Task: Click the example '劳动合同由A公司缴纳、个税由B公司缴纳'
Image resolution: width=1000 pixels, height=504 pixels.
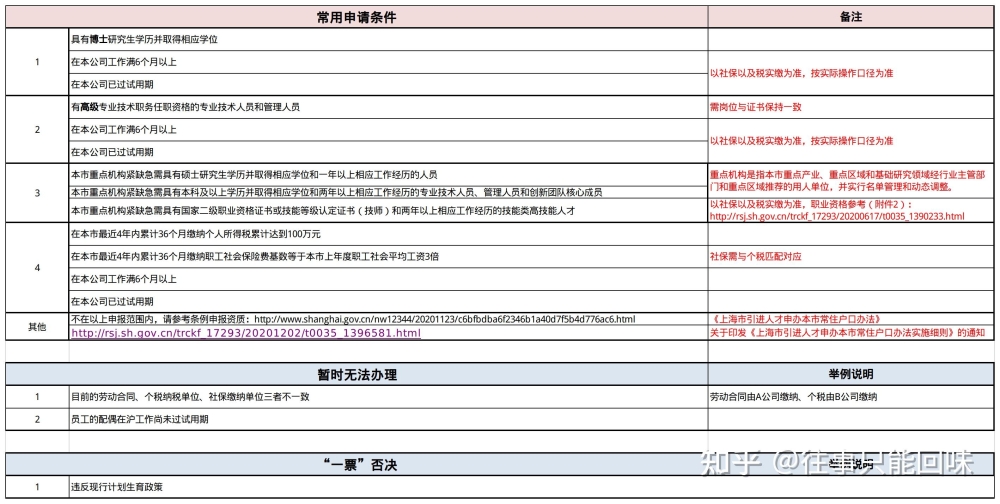Action: (793, 397)
